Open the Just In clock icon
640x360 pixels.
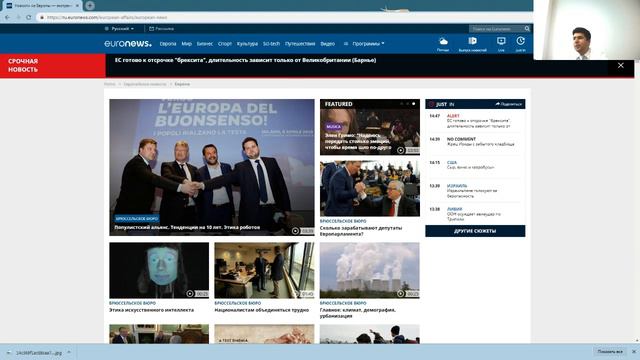[520, 44]
